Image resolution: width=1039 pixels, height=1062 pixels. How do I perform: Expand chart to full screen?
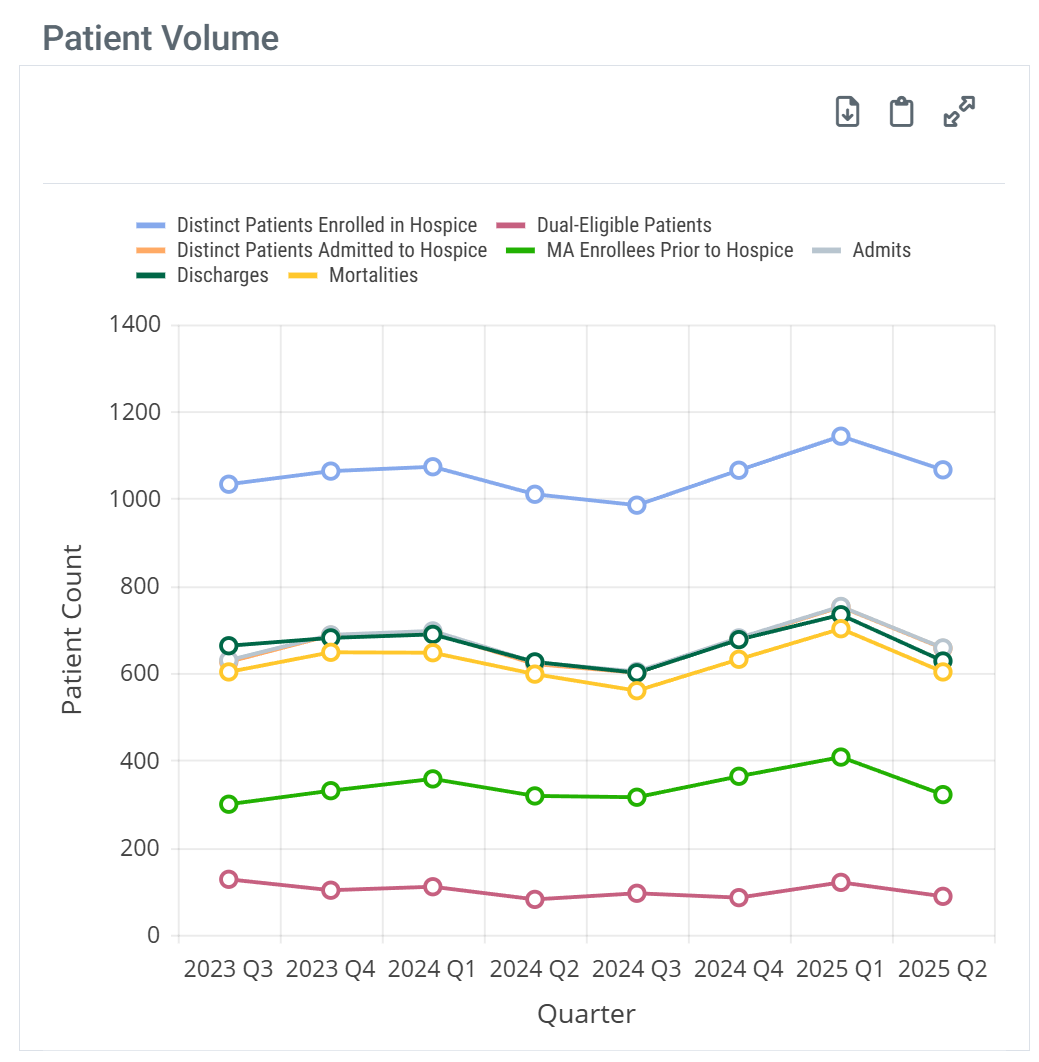959,112
